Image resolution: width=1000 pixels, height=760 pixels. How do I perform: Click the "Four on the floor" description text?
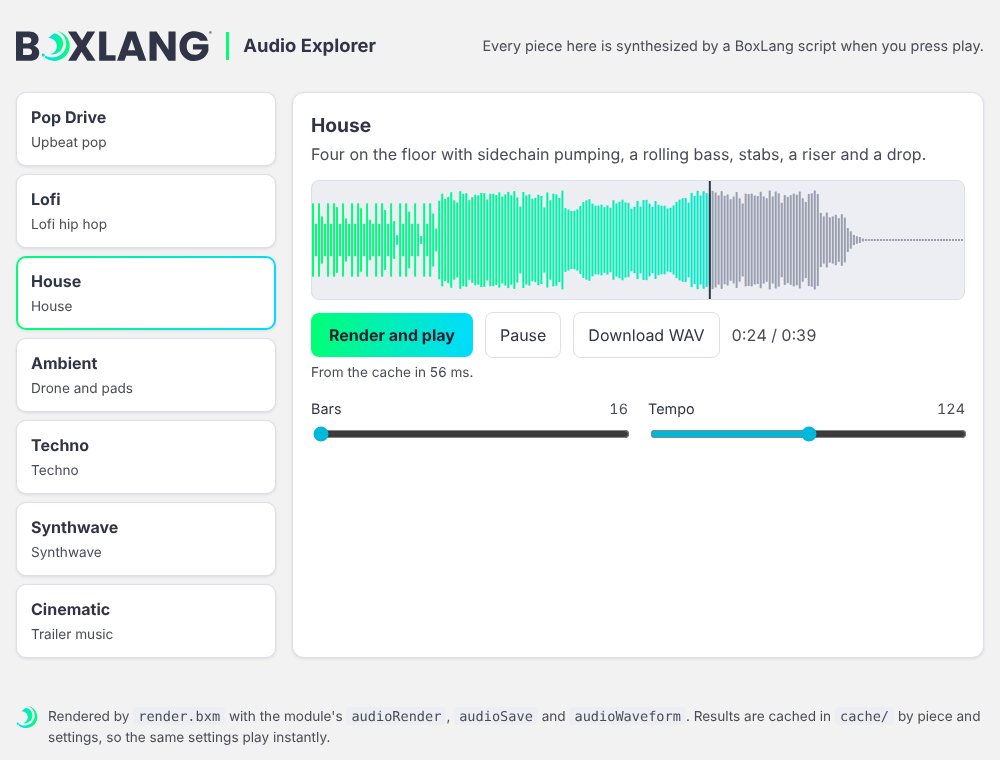click(619, 155)
